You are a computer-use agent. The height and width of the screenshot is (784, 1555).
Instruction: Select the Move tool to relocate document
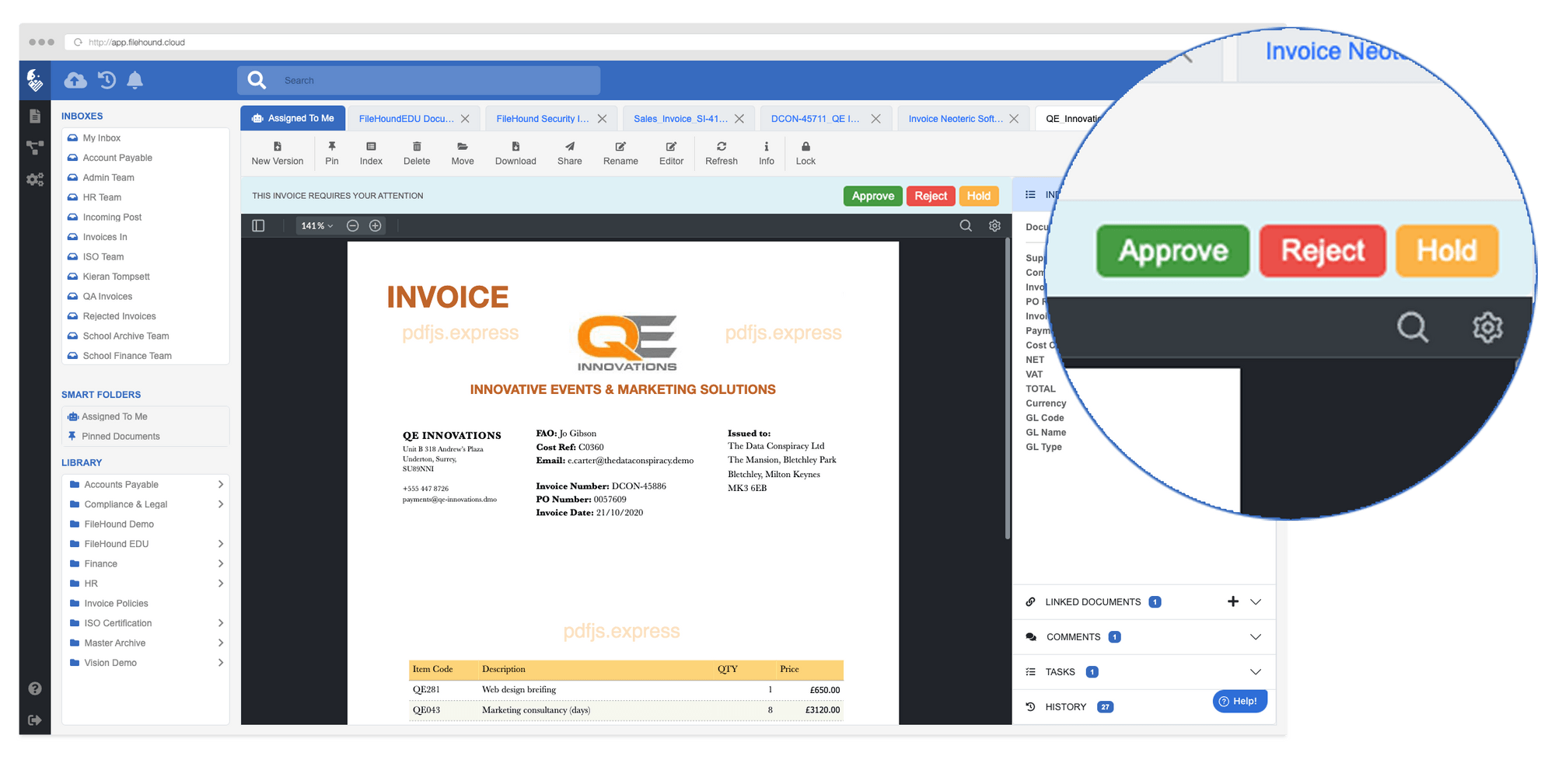[x=462, y=152]
